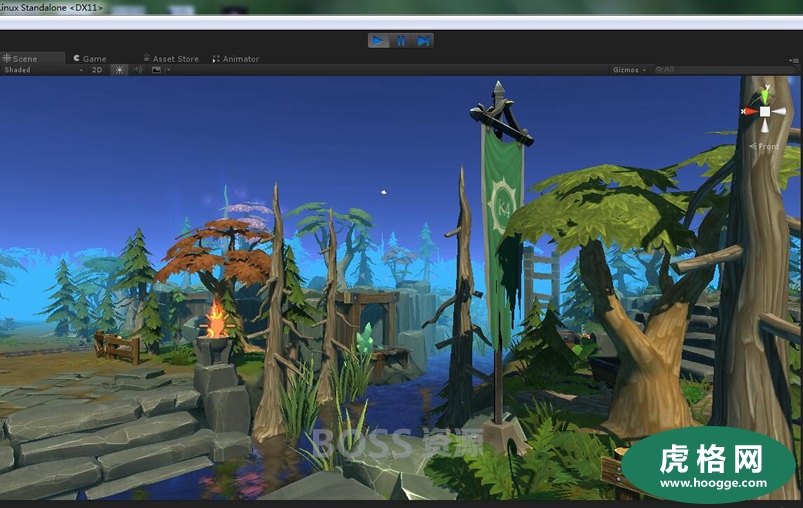Switch to the Scene tab
Viewport: 803px width, 508px height.
(x=32, y=58)
